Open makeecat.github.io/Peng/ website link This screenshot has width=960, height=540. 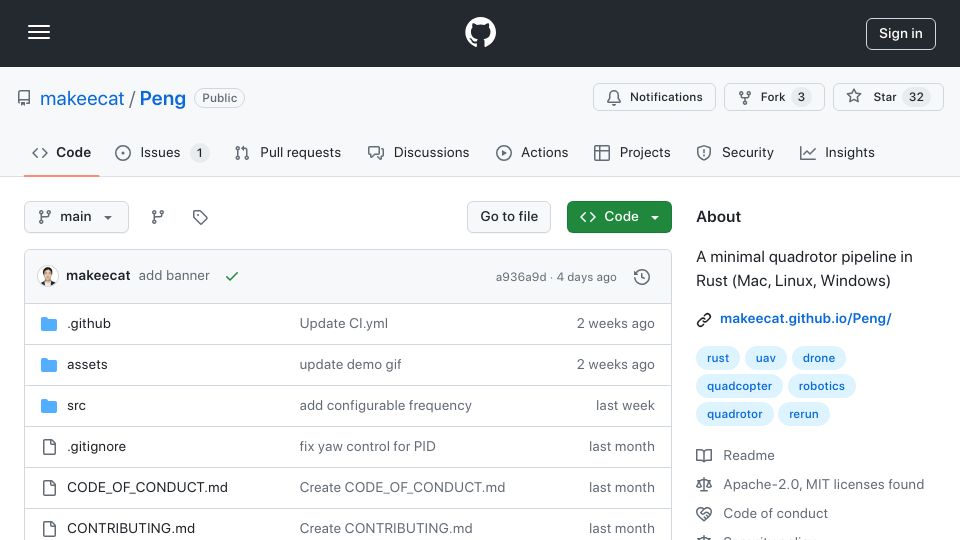click(806, 318)
